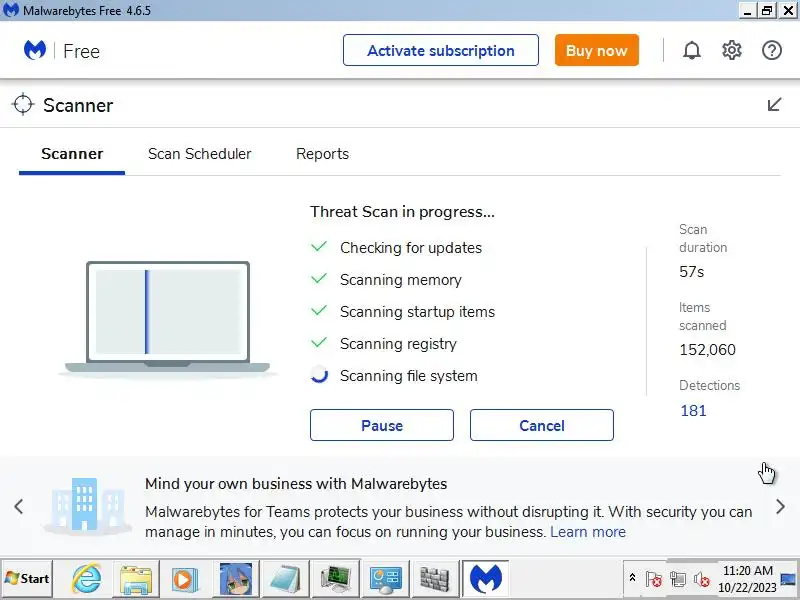Click the office buildings banner illustration
The width and height of the screenshot is (800, 600).
click(87, 506)
